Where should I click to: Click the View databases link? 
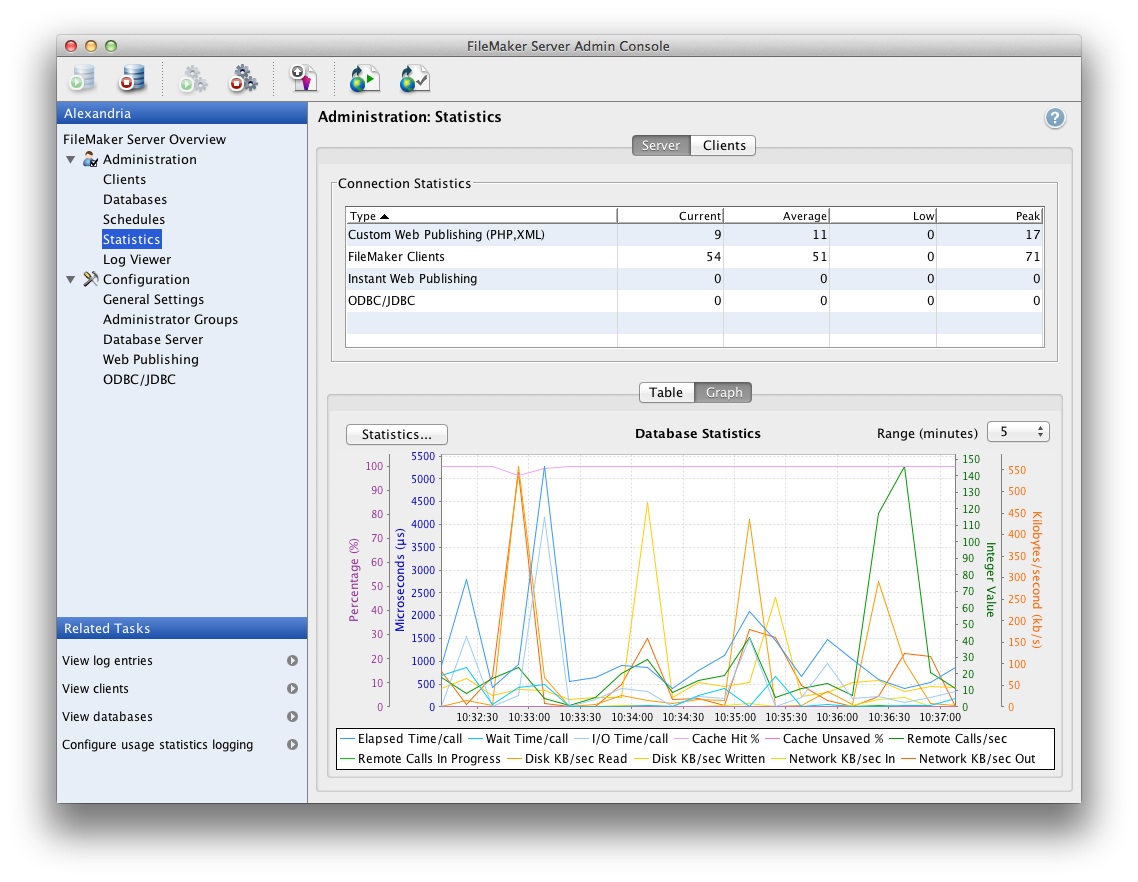point(107,716)
